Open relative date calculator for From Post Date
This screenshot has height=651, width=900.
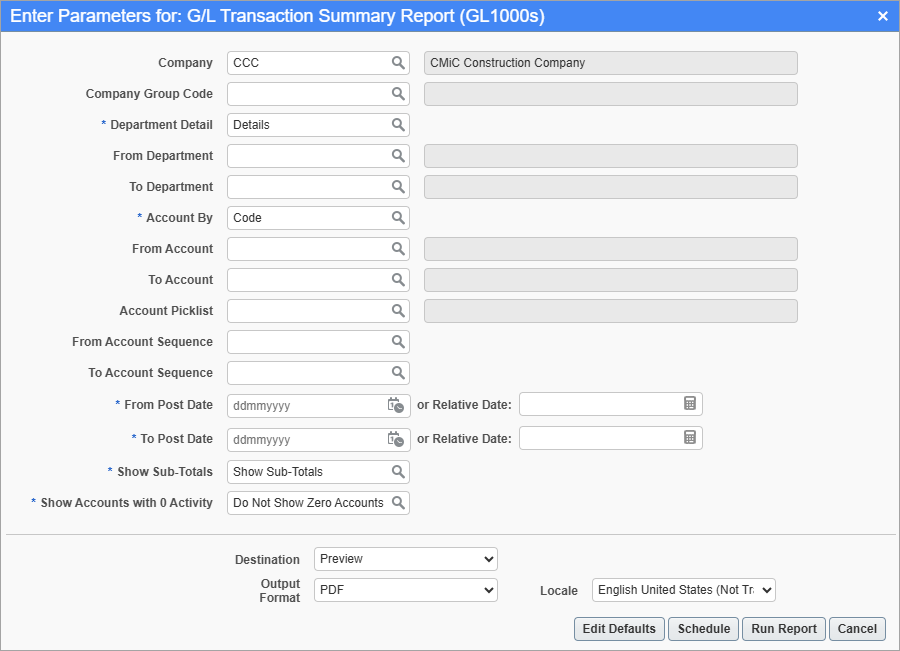(690, 404)
